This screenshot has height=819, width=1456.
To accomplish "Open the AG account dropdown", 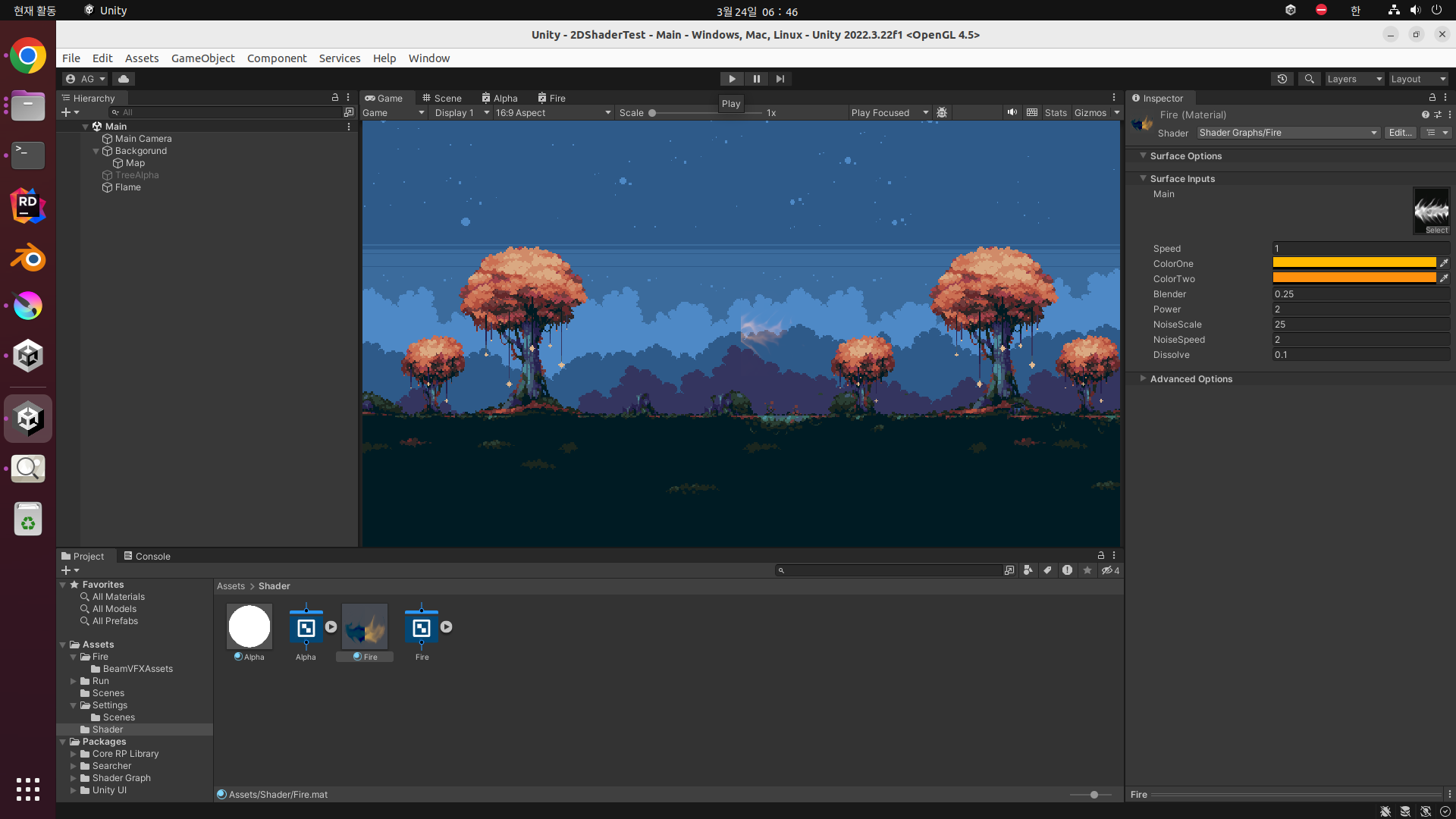I will 86,79.
